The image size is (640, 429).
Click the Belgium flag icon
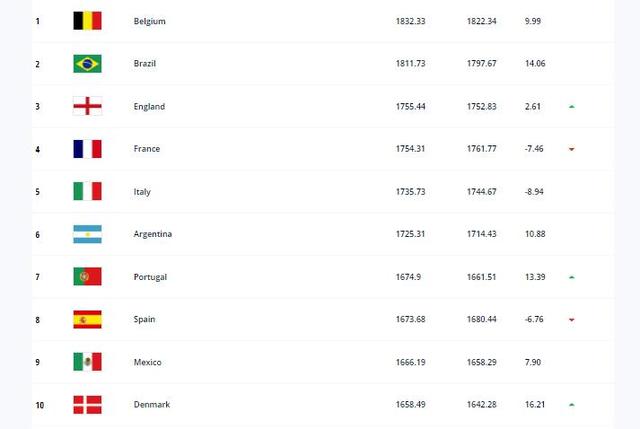[87, 21]
